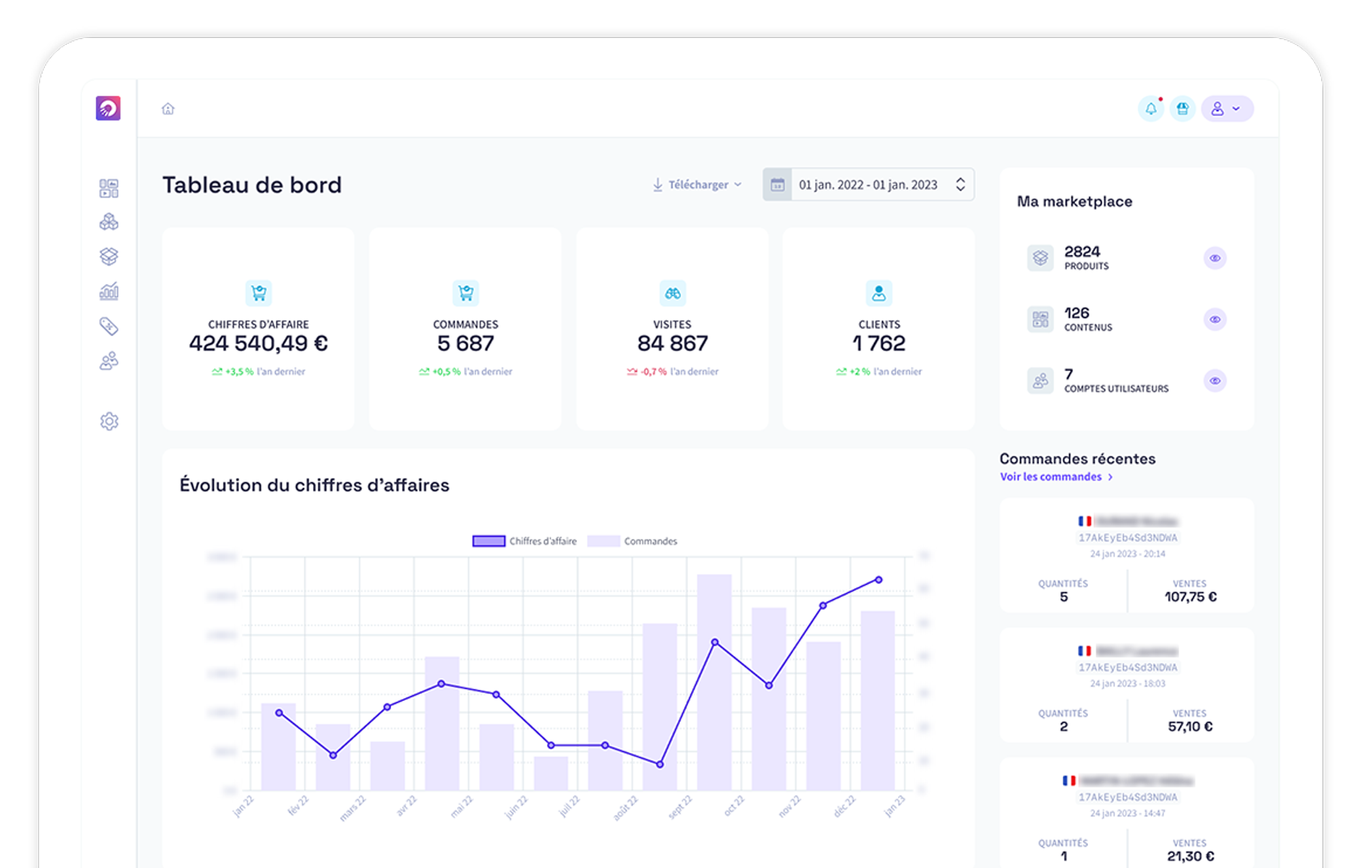Open customers group icon in sidebar

tap(109, 361)
